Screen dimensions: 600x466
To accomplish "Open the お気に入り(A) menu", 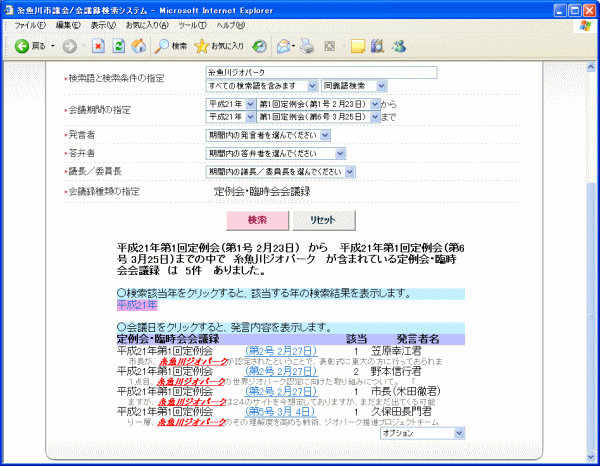I will pos(147,25).
